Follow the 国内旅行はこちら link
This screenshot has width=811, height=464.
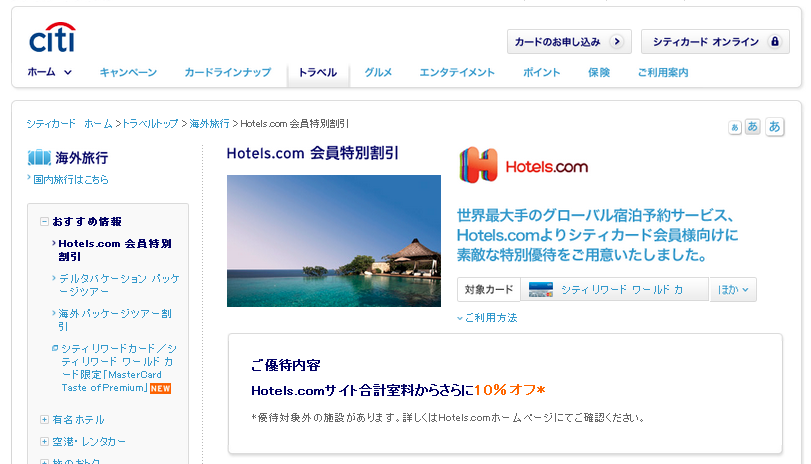click(71, 179)
